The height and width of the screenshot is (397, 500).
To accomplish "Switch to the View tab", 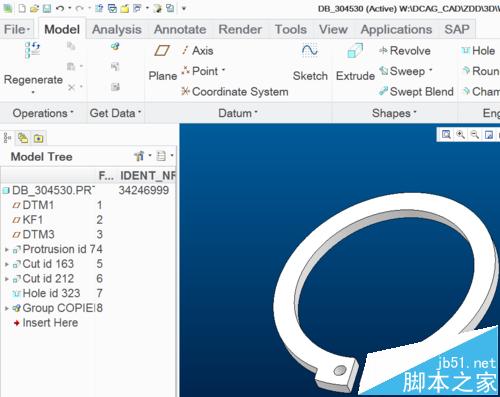I will (333, 29).
